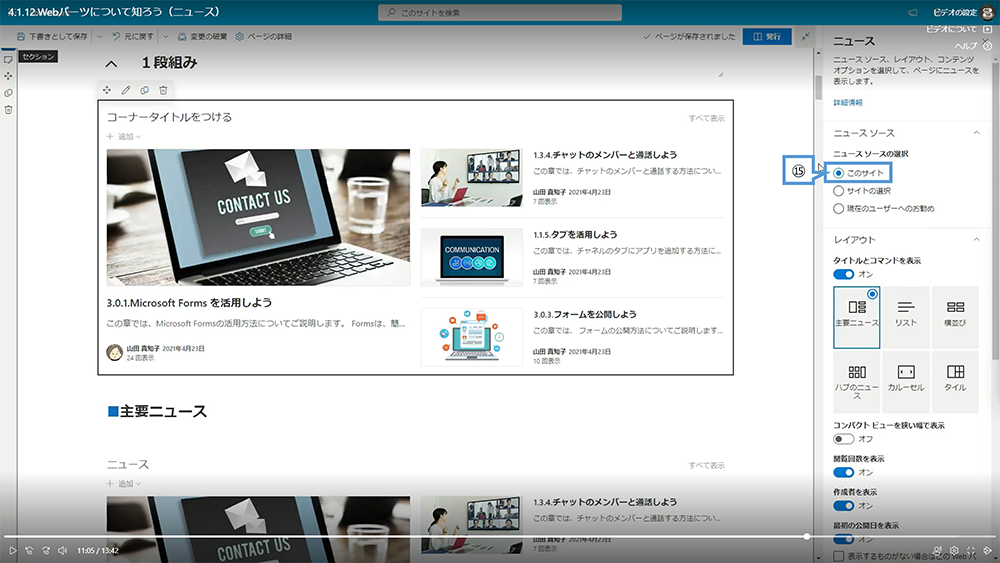1000x563 pixels.
Task: Click edit section icon in left rail
Action: coord(8,59)
